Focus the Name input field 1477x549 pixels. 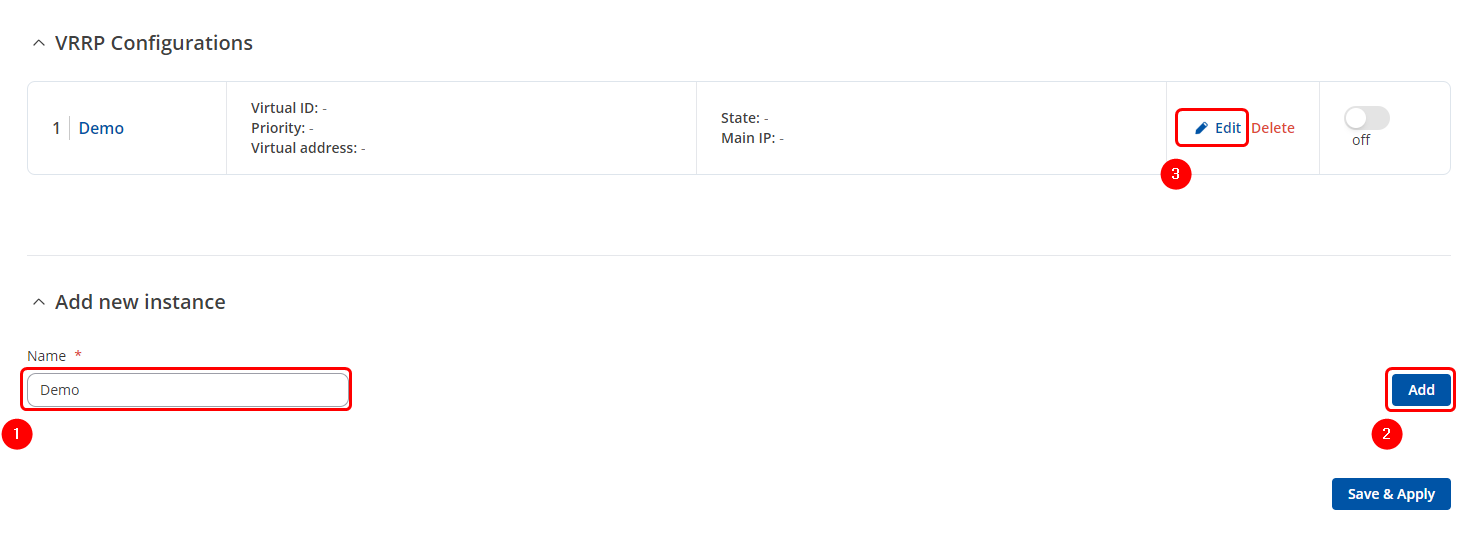[188, 390]
